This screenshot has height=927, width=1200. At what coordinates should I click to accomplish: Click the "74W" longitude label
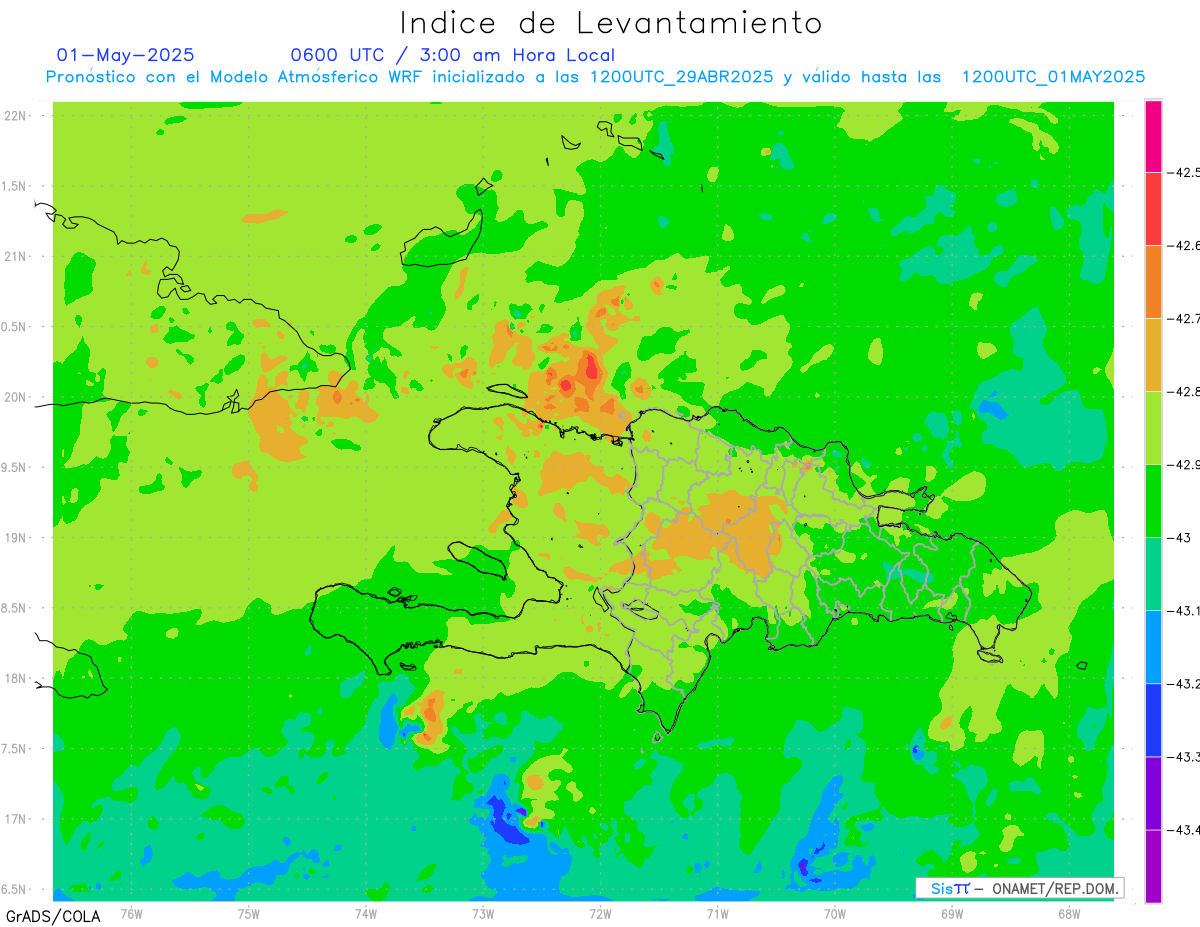point(366,913)
